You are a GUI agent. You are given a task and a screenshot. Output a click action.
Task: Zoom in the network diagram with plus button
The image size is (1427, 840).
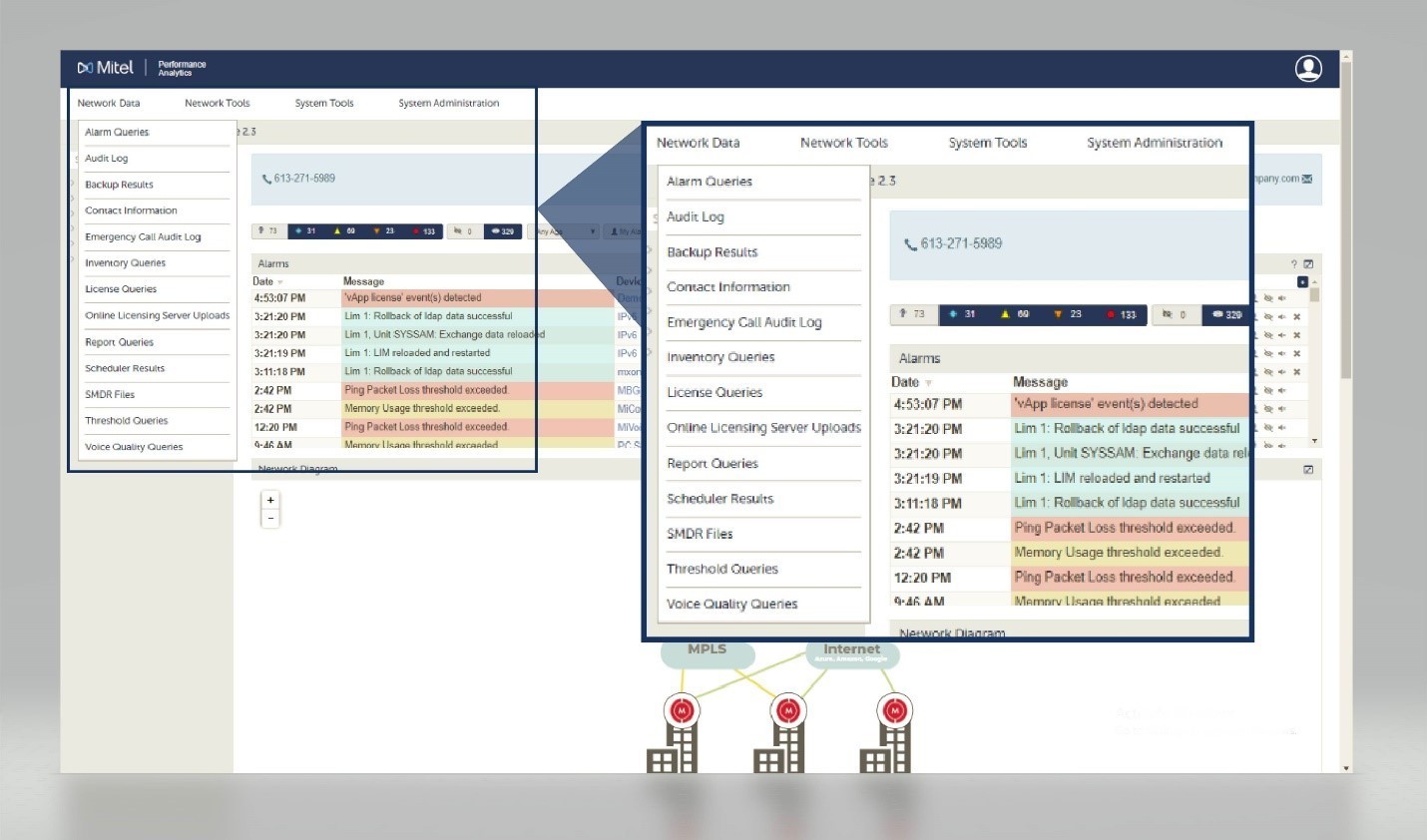270,500
